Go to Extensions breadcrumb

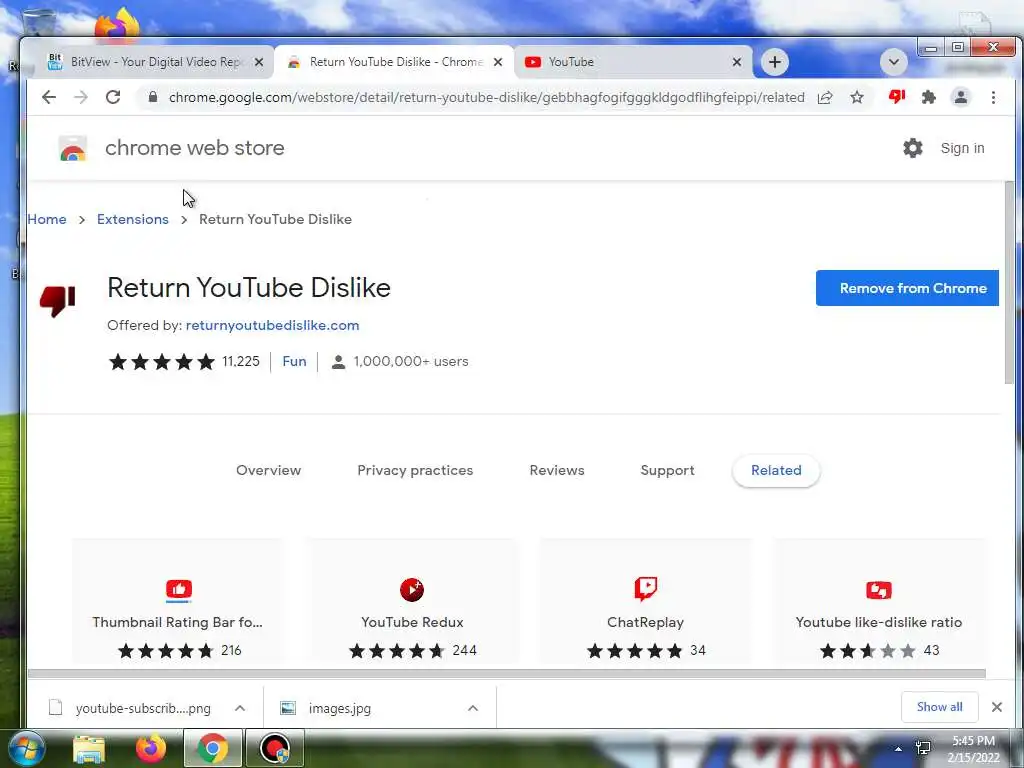click(133, 219)
